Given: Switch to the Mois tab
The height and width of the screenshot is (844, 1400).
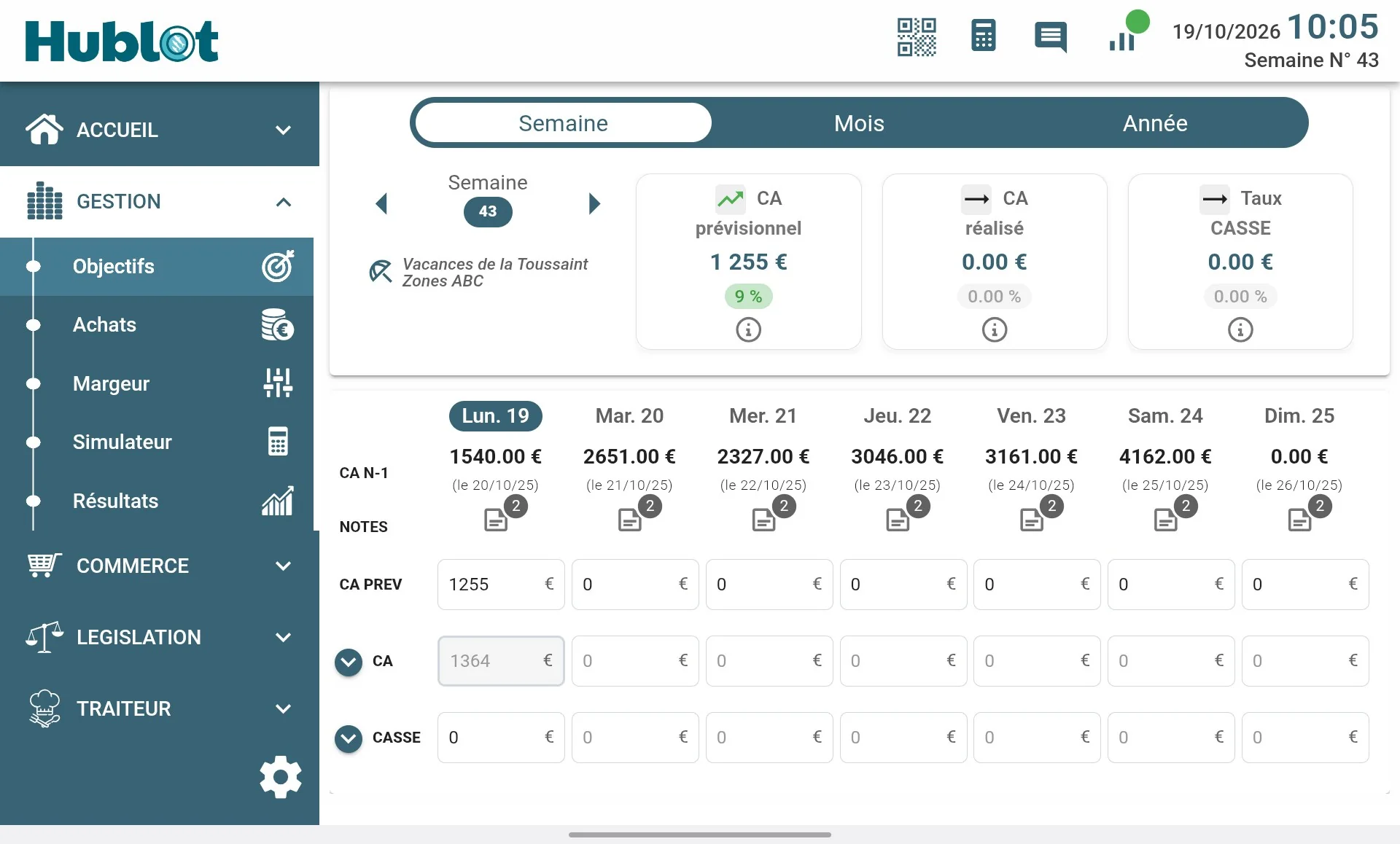Looking at the screenshot, I should 859,122.
